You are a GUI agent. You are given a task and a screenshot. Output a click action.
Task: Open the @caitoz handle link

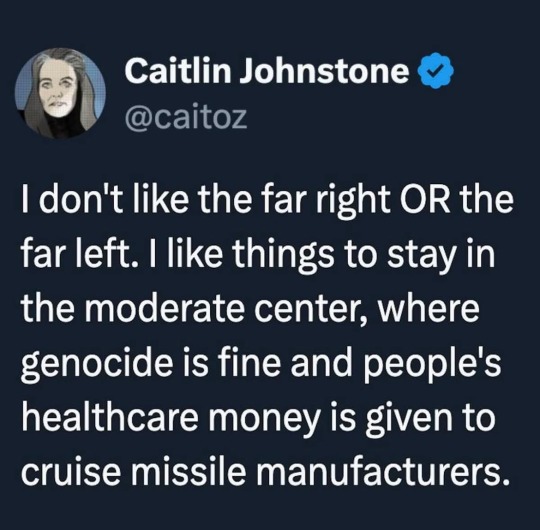click(x=186, y=117)
